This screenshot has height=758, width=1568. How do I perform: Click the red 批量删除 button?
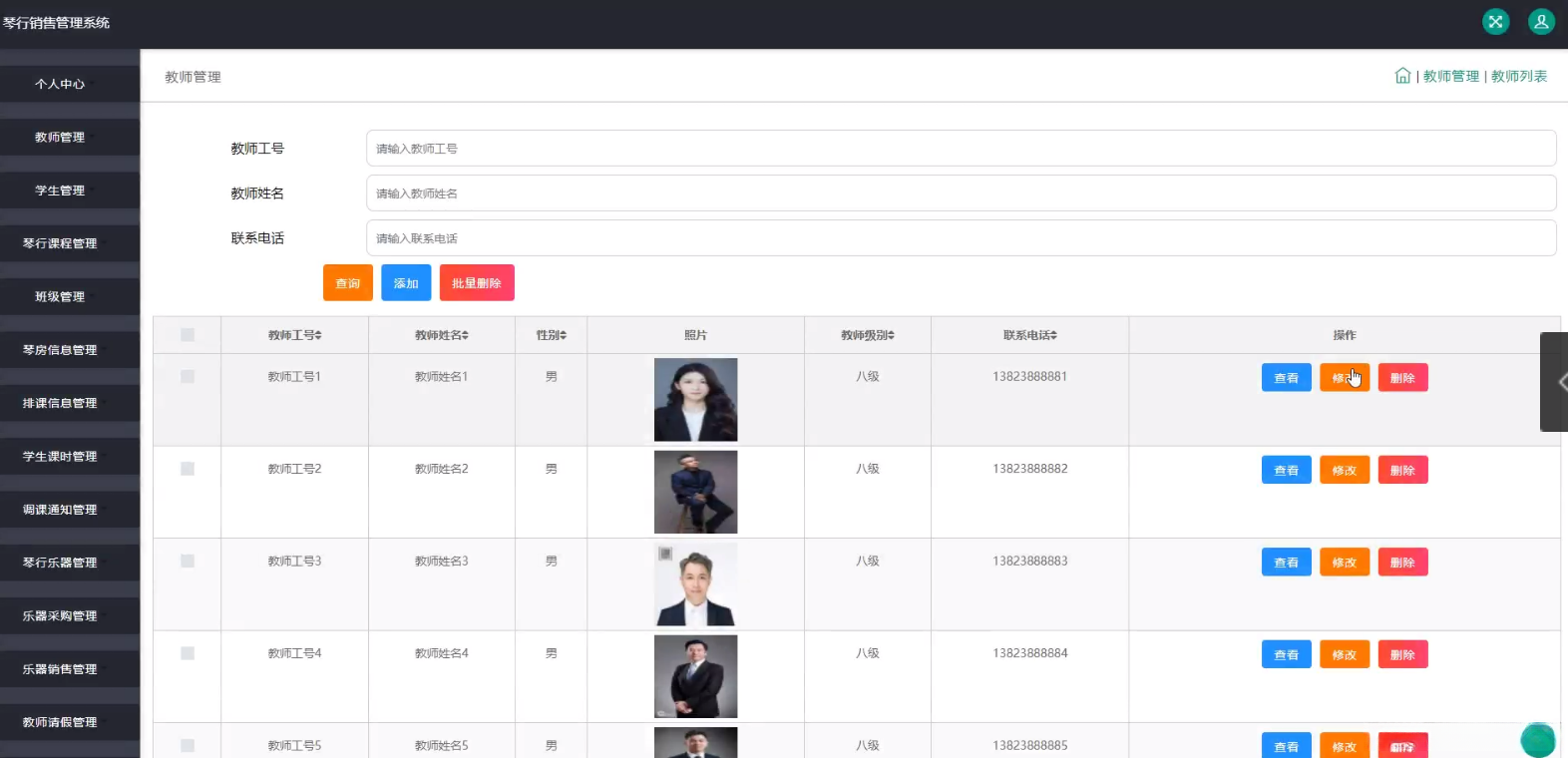(477, 283)
